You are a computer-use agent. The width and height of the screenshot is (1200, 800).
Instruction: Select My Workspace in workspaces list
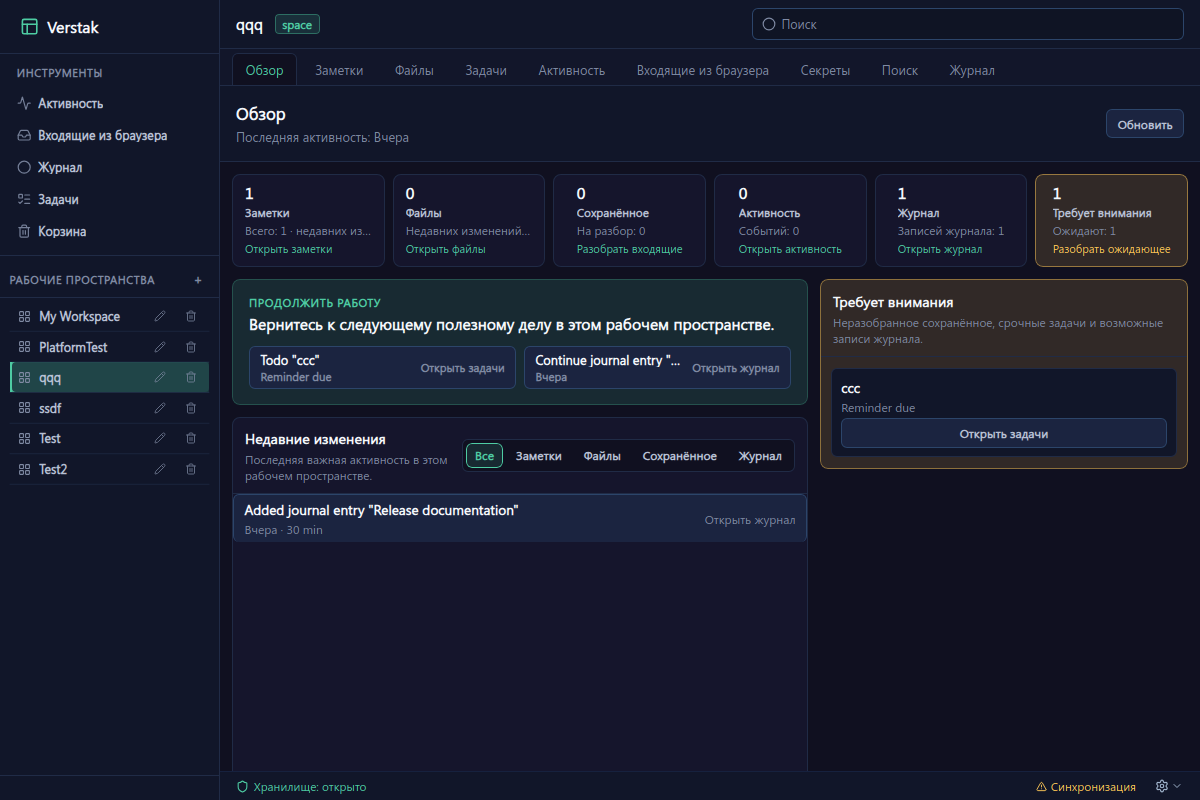coord(79,316)
